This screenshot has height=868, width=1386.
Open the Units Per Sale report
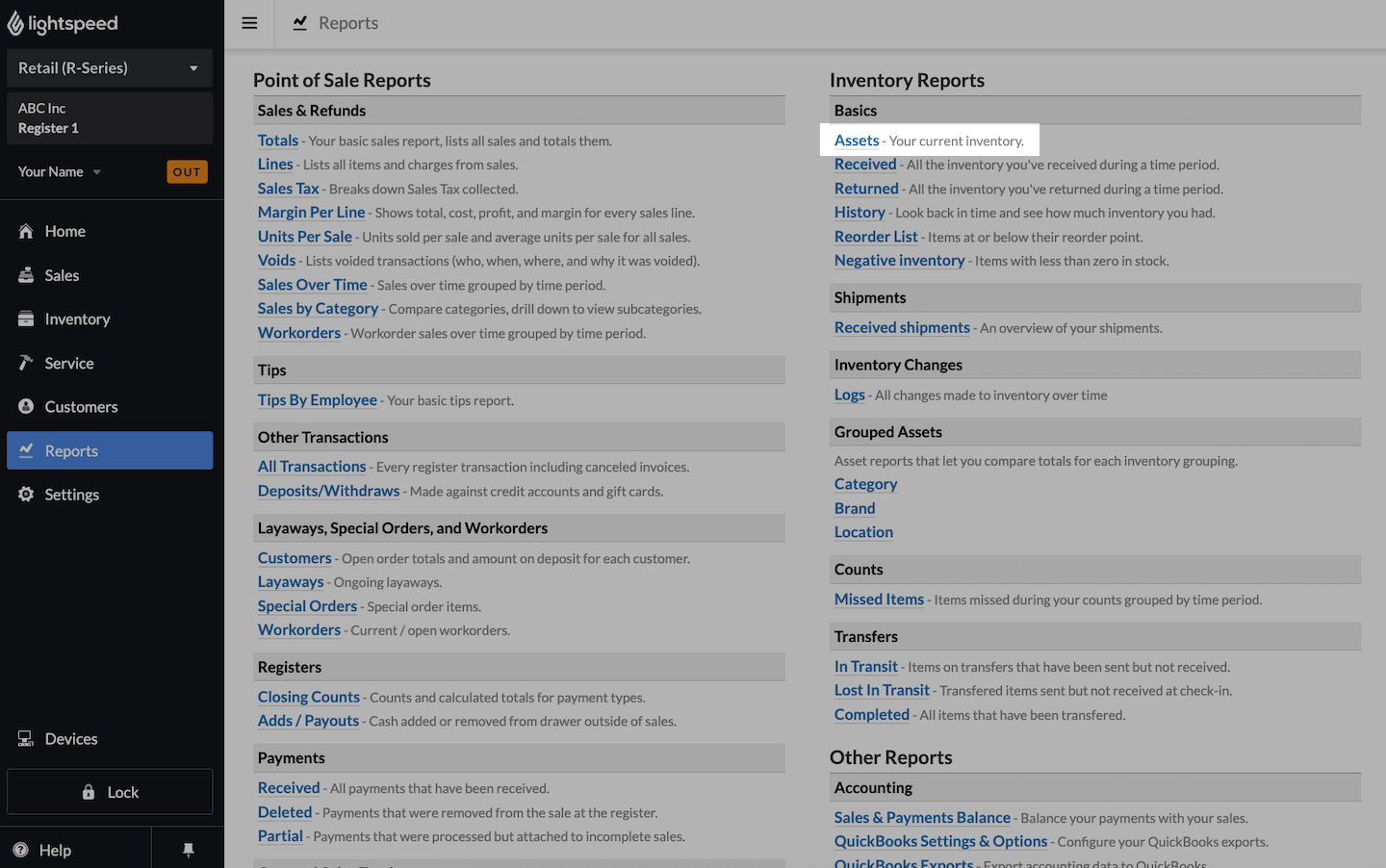pos(305,237)
